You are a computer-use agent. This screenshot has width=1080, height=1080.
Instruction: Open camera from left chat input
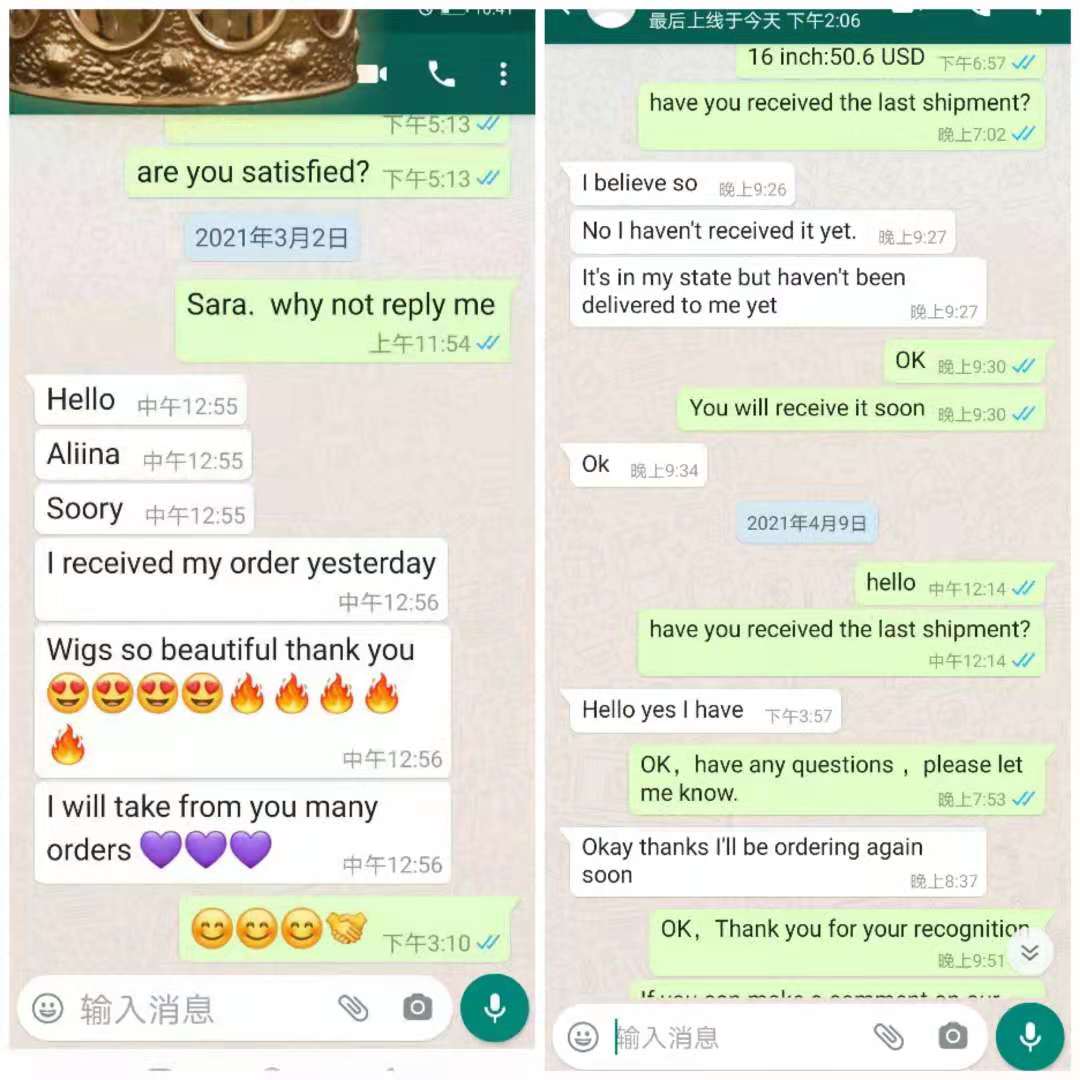(417, 1008)
